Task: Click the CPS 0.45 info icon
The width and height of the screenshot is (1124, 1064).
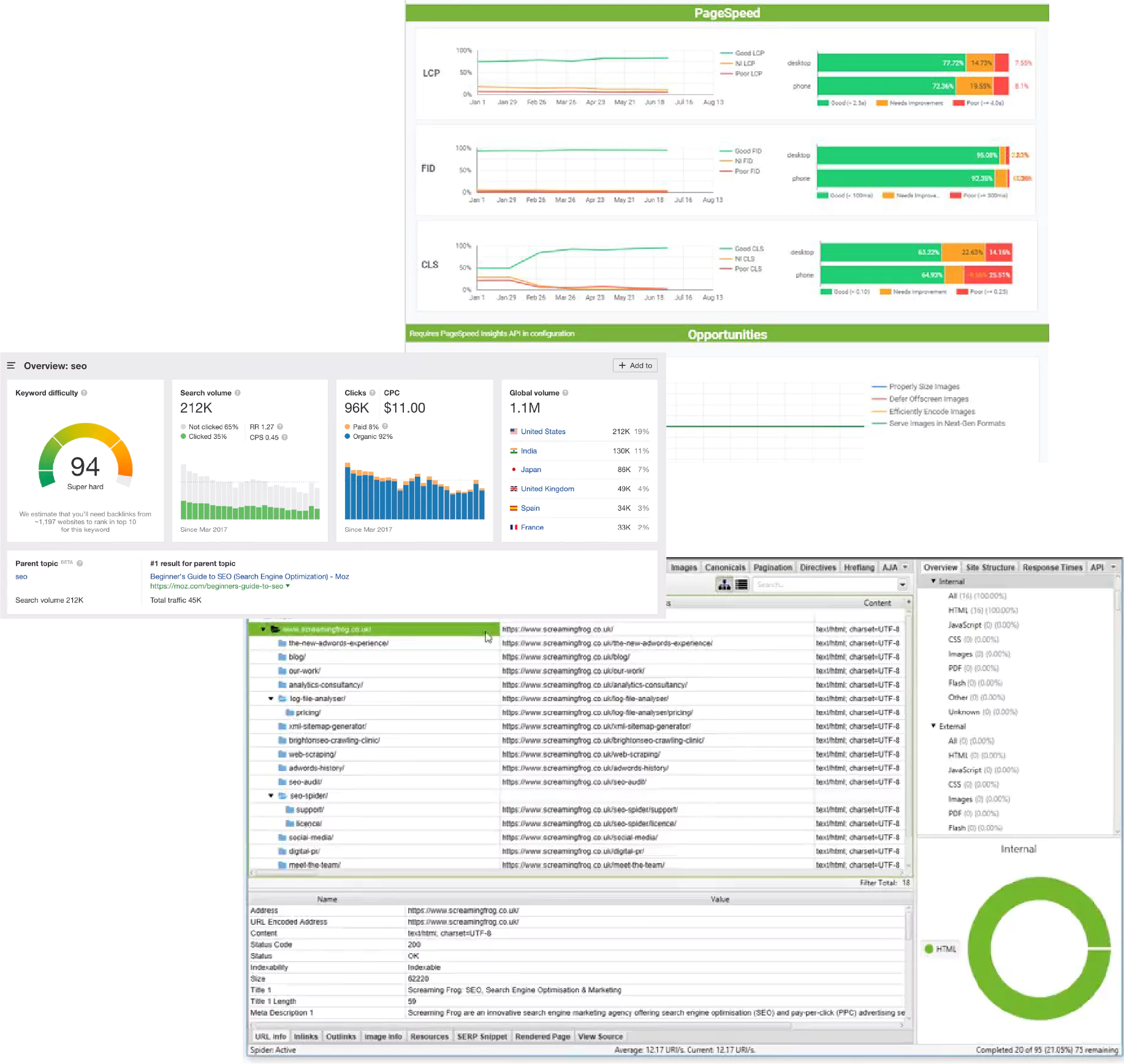Action: pyautogui.click(x=284, y=438)
